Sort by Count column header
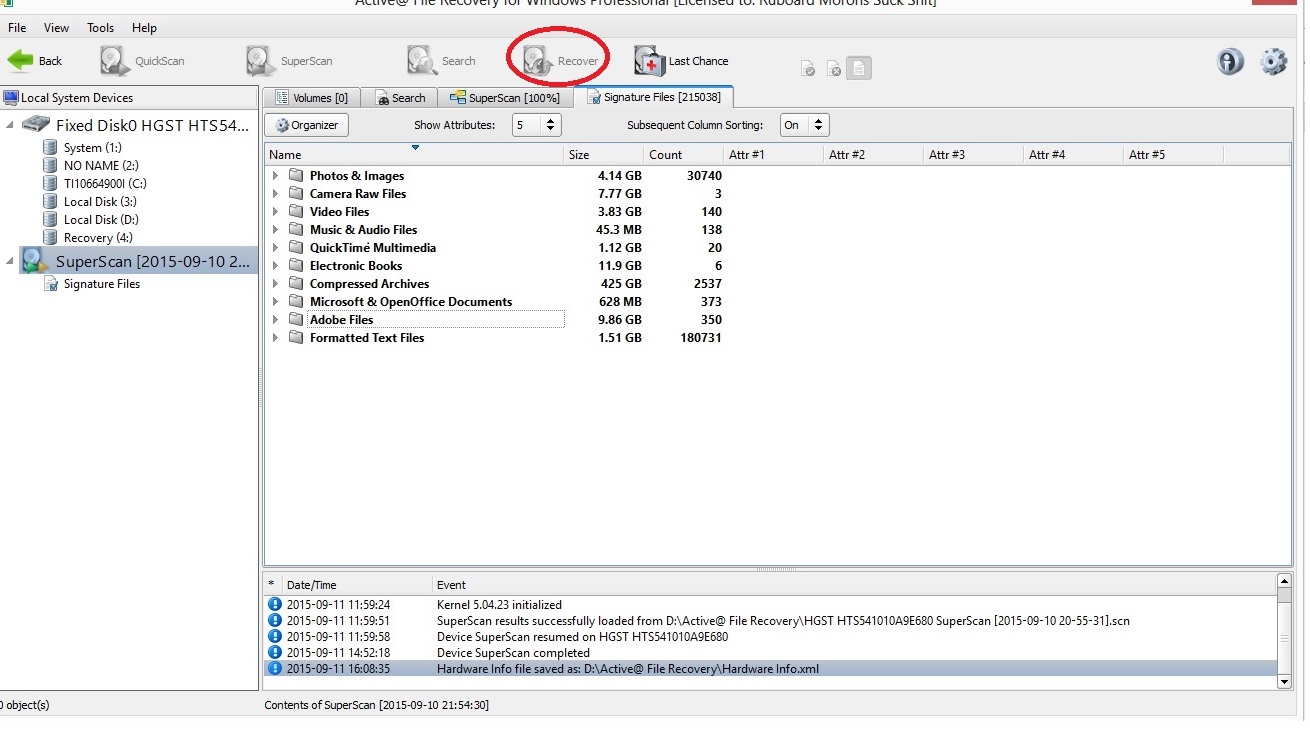 click(683, 155)
